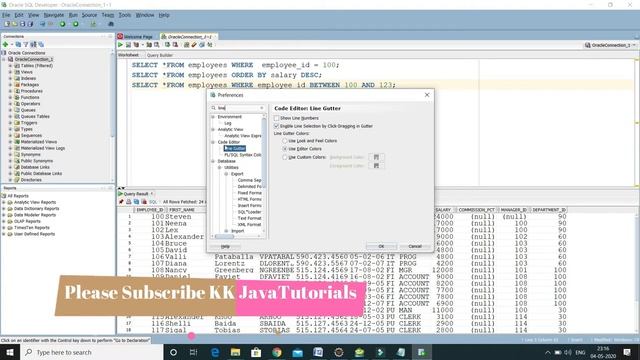Screen dimensions: 640x360
Task: Click the Windows Start button
Action: coord(10,352)
